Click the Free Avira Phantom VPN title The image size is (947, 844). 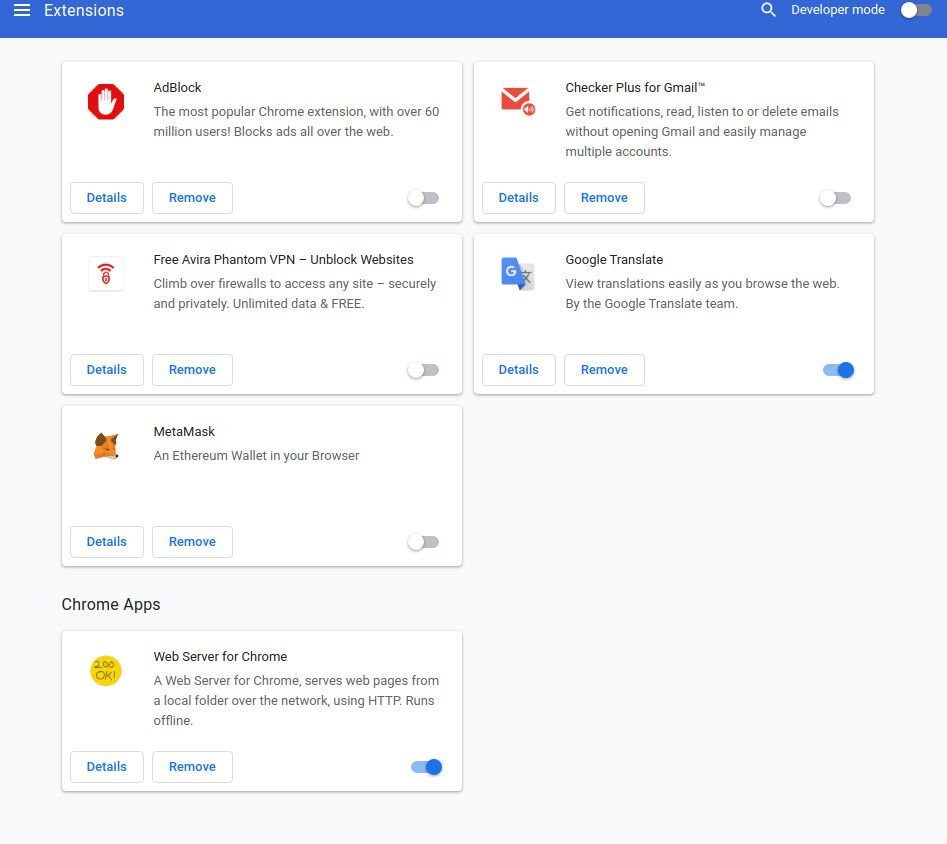tap(283, 260)
